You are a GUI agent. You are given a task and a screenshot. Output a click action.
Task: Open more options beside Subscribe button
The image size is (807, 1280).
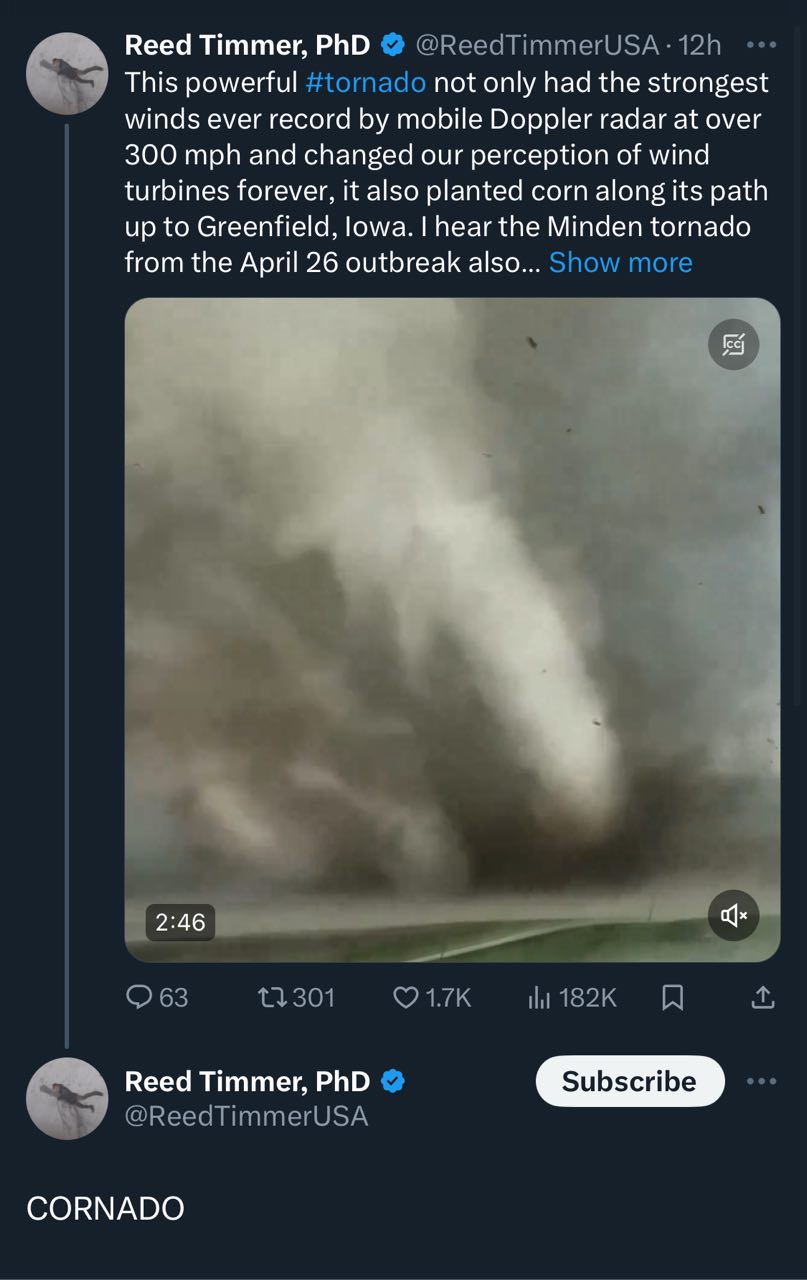(x=761, y=1081)
